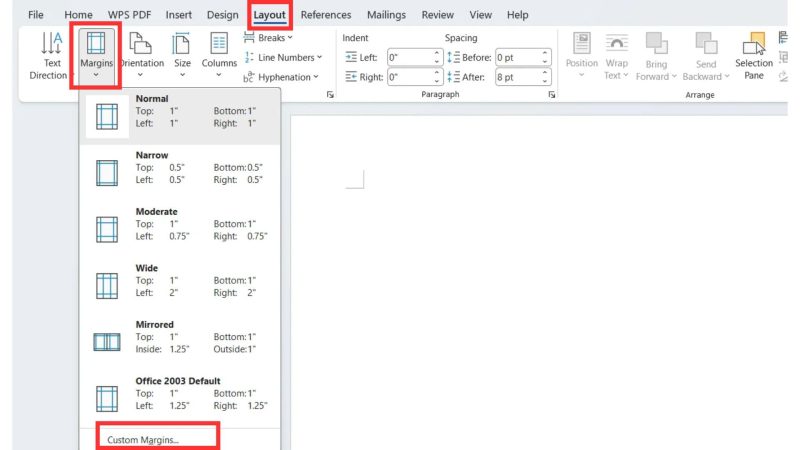The width and height of the screenshot is (800, 450).
Task: Switch to the Design tab
Action: pos(222,15)
